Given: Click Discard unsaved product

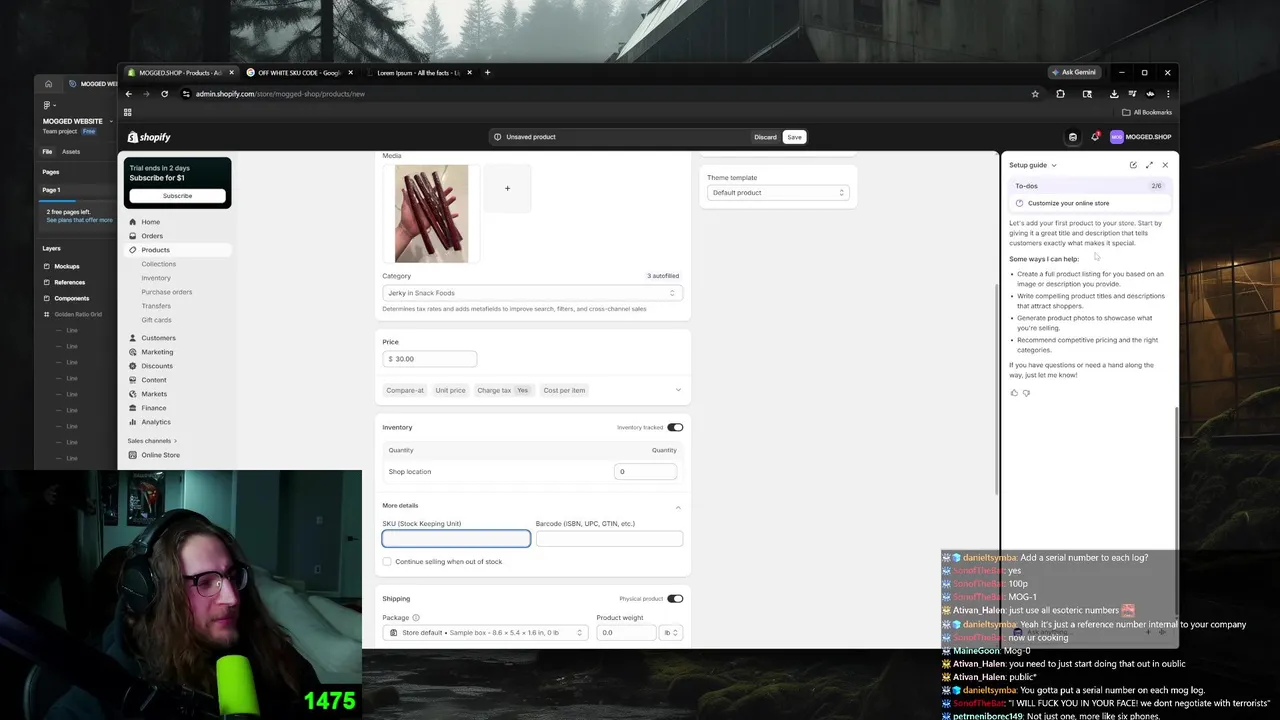Looking at the screenshot, I should pyautogui.click(x=765, y=137).
